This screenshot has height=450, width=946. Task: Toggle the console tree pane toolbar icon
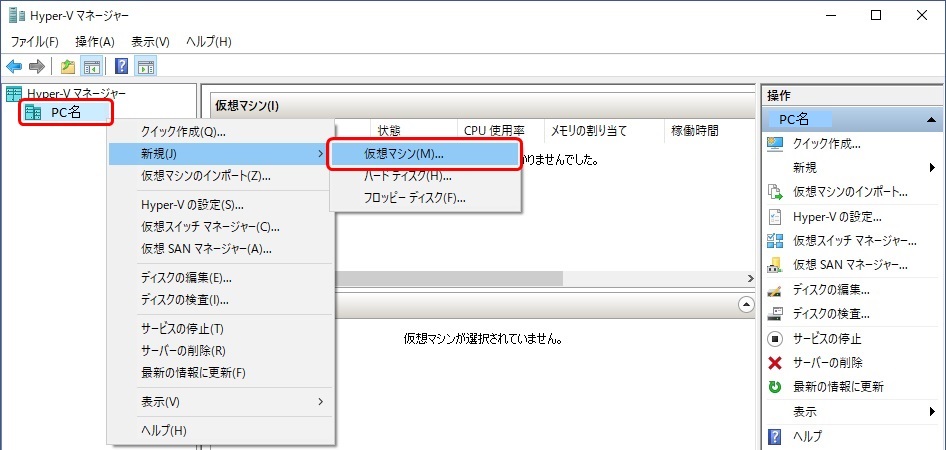[x=92, y=66]
